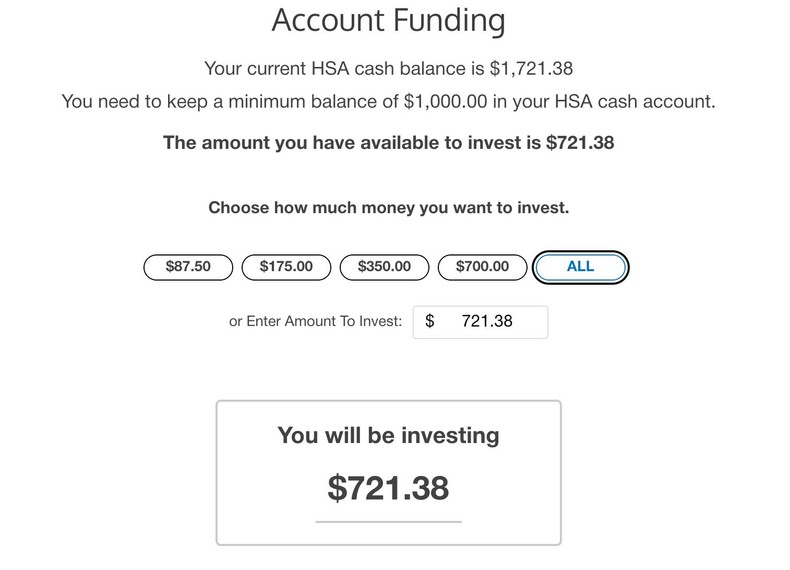Click the $721.38 in the available-to-invest line
Viewport: 790px width, 570px height.
pos(580,142)
